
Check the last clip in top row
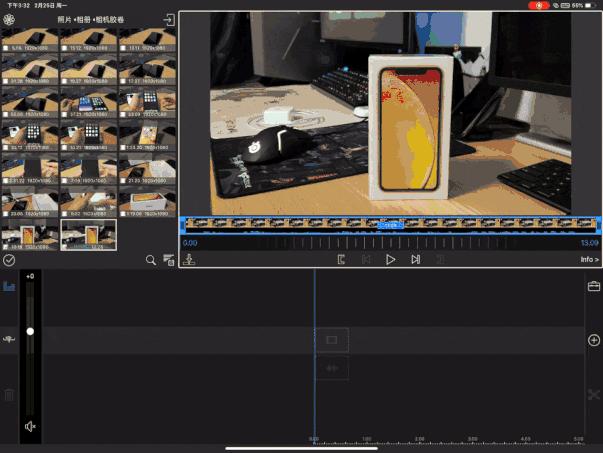pyautogui.click(x=123, y=48)
